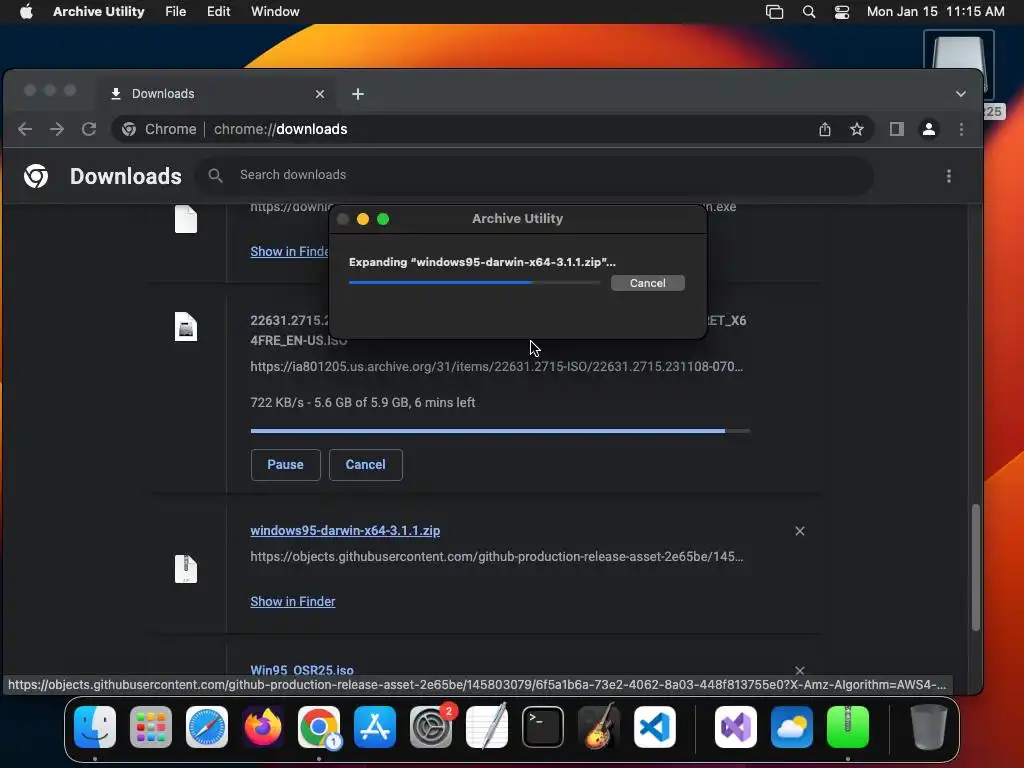Pause the ISO download
Viewport: 1024px width, 768px height.
click(x=285, y=465)
